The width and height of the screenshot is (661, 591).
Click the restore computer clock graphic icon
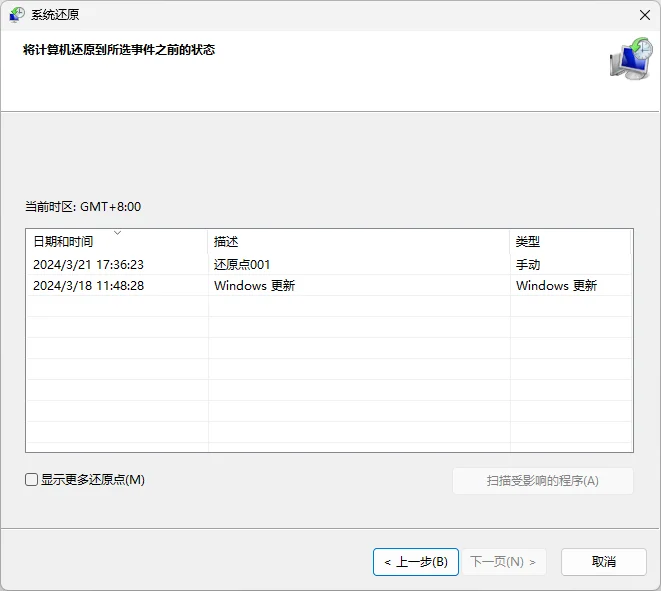pyautogui.click(x=631, y=59)
